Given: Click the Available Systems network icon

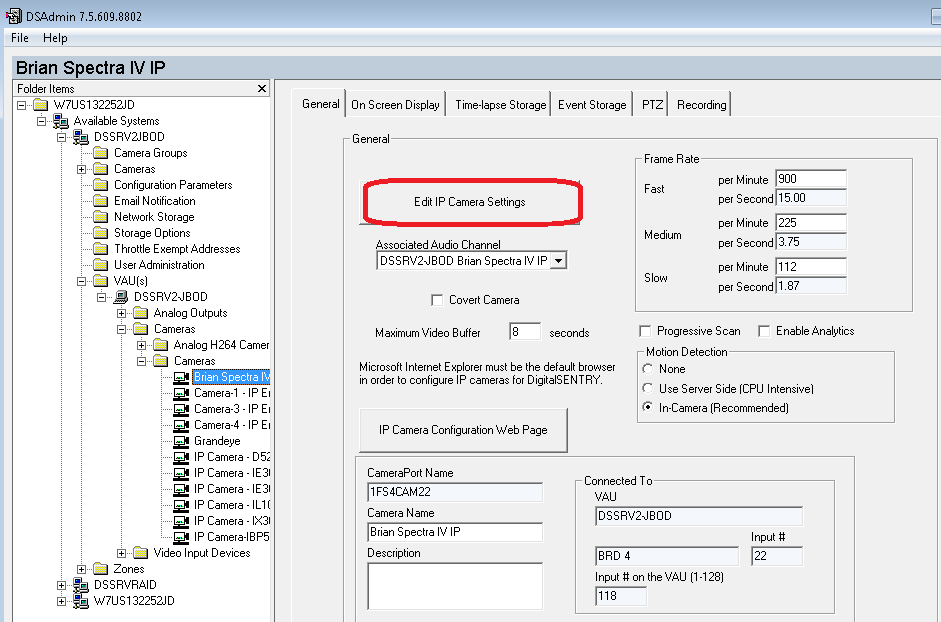Looking at the screenshot, I should (x=60, y=120).
